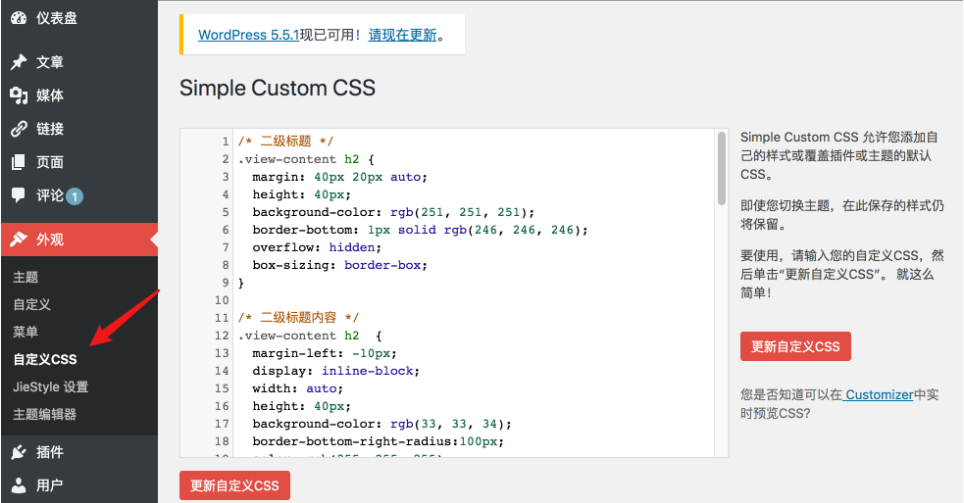Viewport: 964px width, 503px height.
Task: Click the /* 二级标题 */ comment on line 1
Action: (x=286, y=141)
